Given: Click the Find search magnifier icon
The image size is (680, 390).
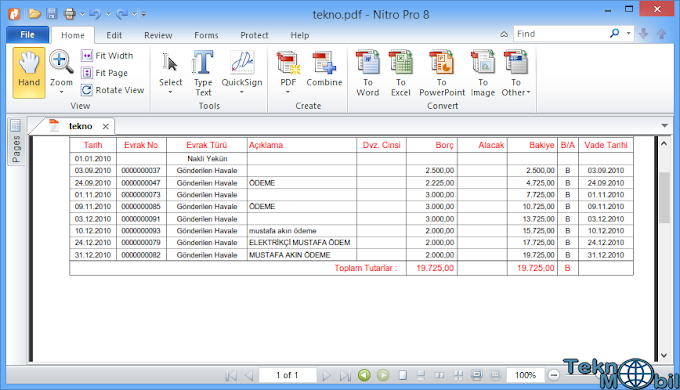Looking at the screenshot, I should [615, 33].
